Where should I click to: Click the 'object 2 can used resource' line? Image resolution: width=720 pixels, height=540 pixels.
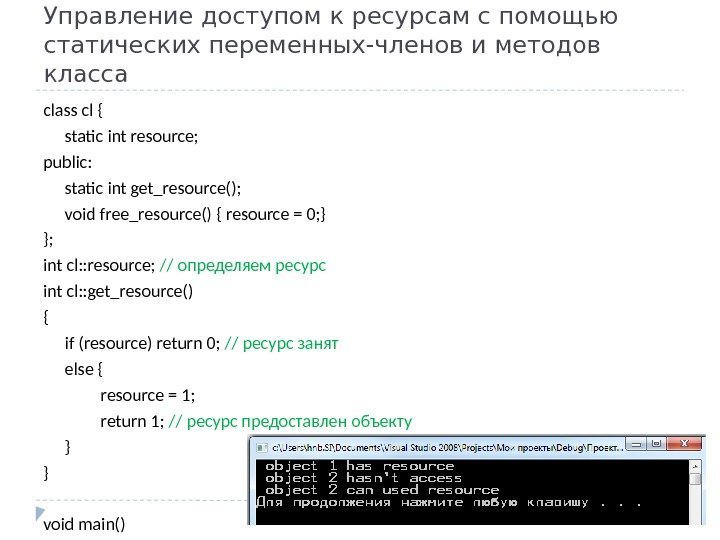(x=382, y=490)
